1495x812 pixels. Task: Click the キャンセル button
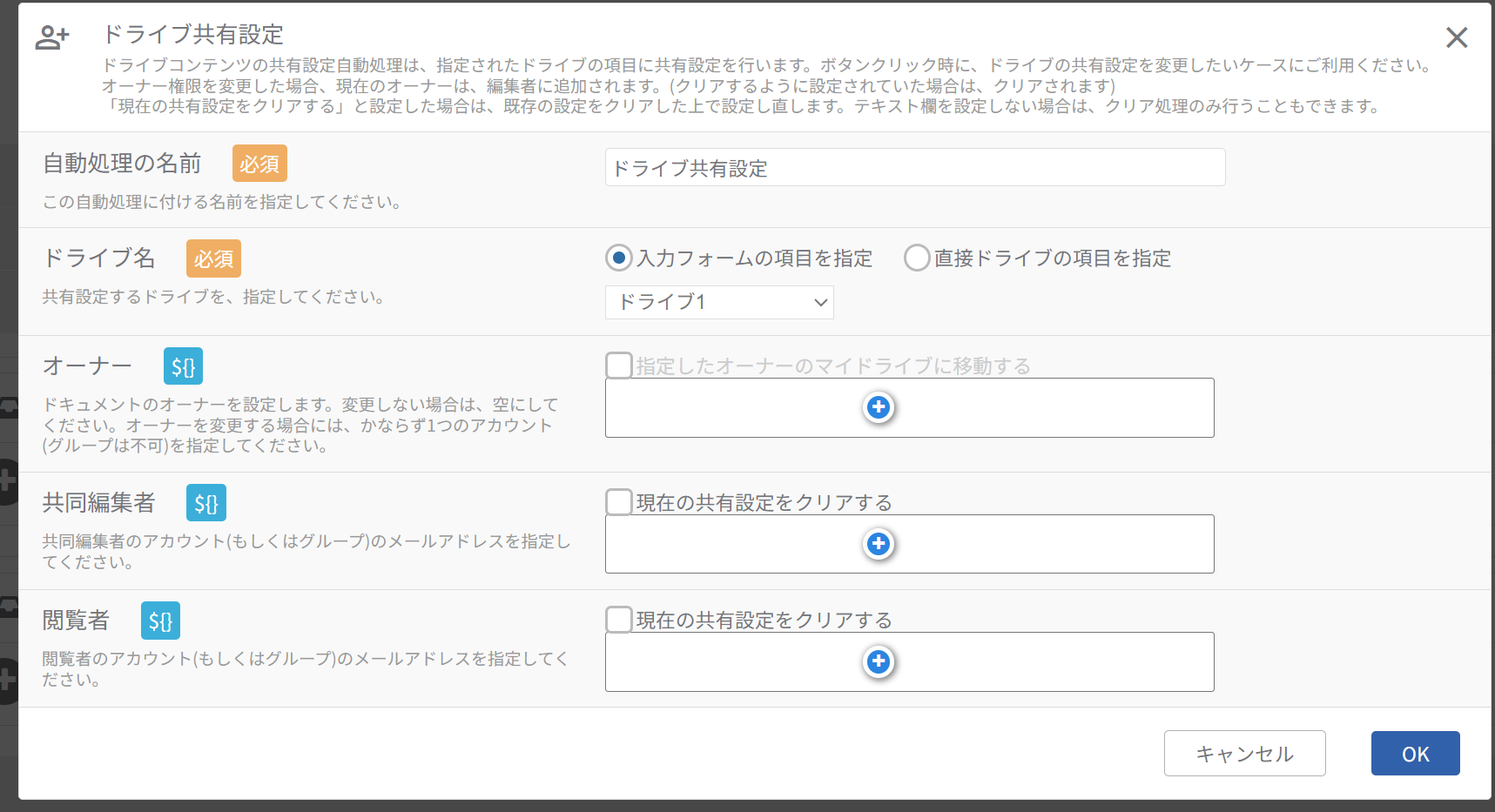(1244, 753)
